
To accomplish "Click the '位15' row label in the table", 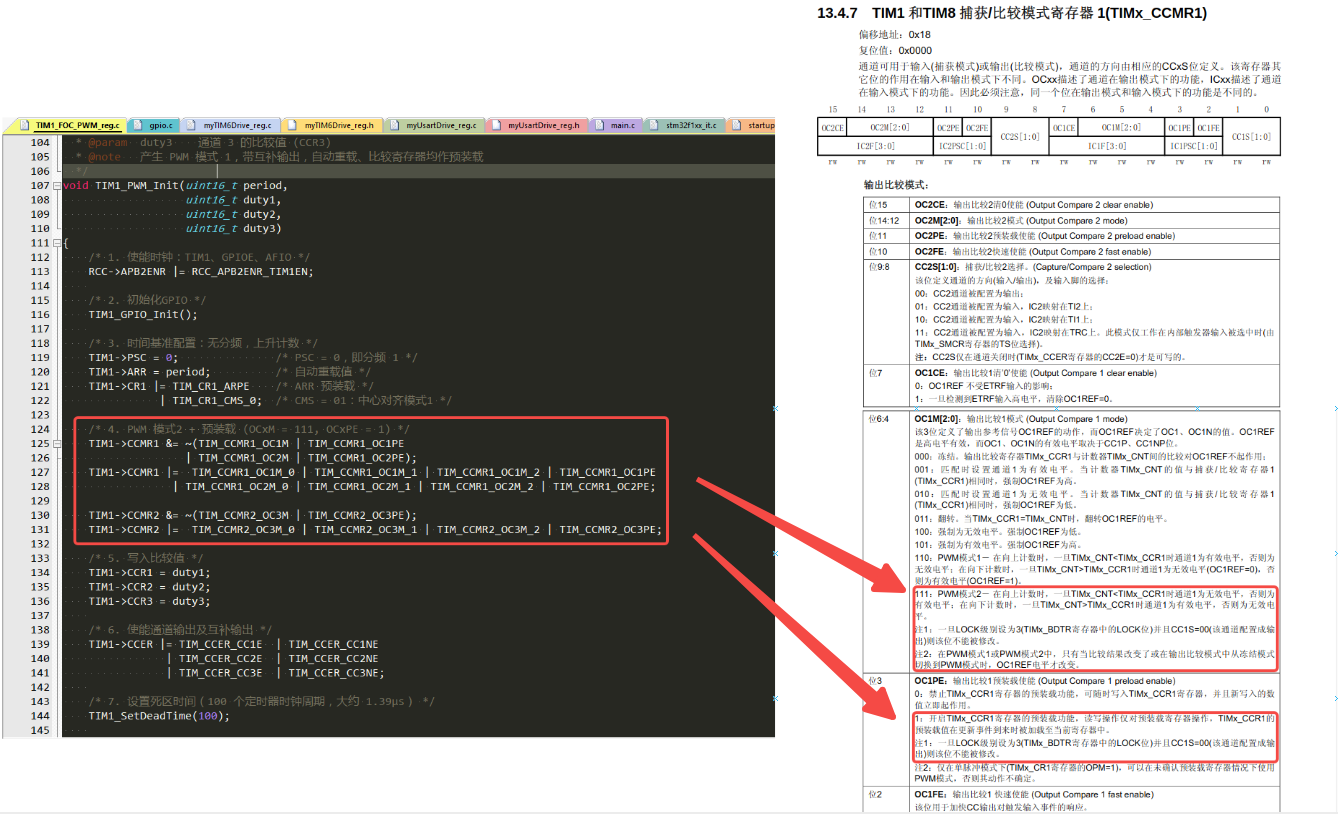I will [x=878, y=205].
